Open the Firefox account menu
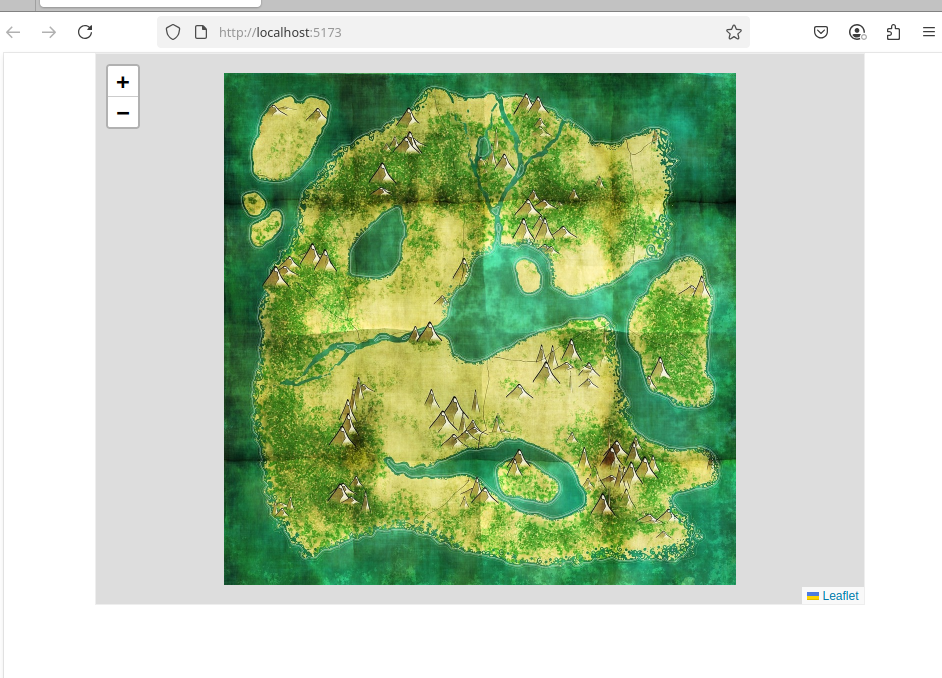The width and height of the screenshot is (942, 678). (857, 32)
